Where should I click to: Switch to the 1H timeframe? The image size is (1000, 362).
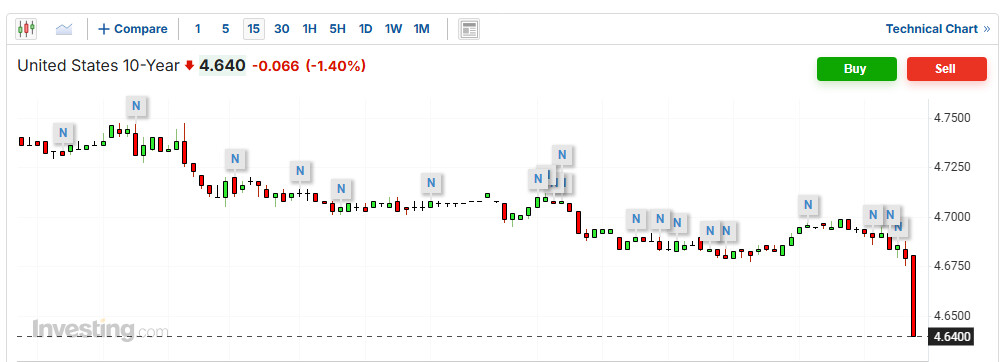point(310,29)
